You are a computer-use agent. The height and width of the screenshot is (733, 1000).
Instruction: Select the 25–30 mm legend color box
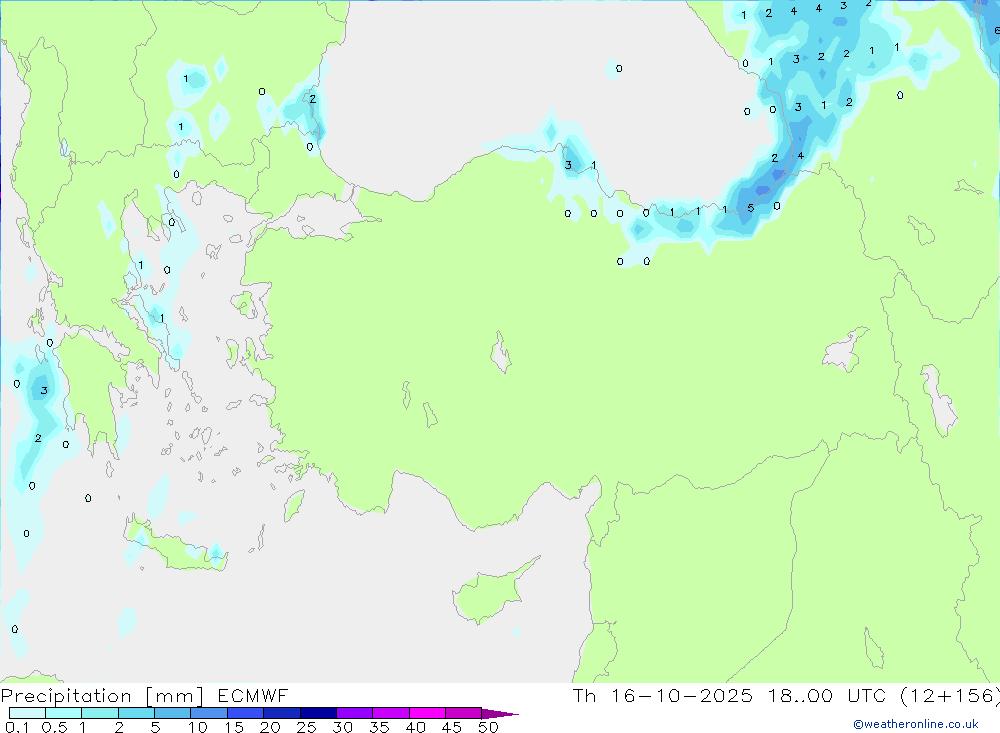pyautogui.click(x=318, y=713)
